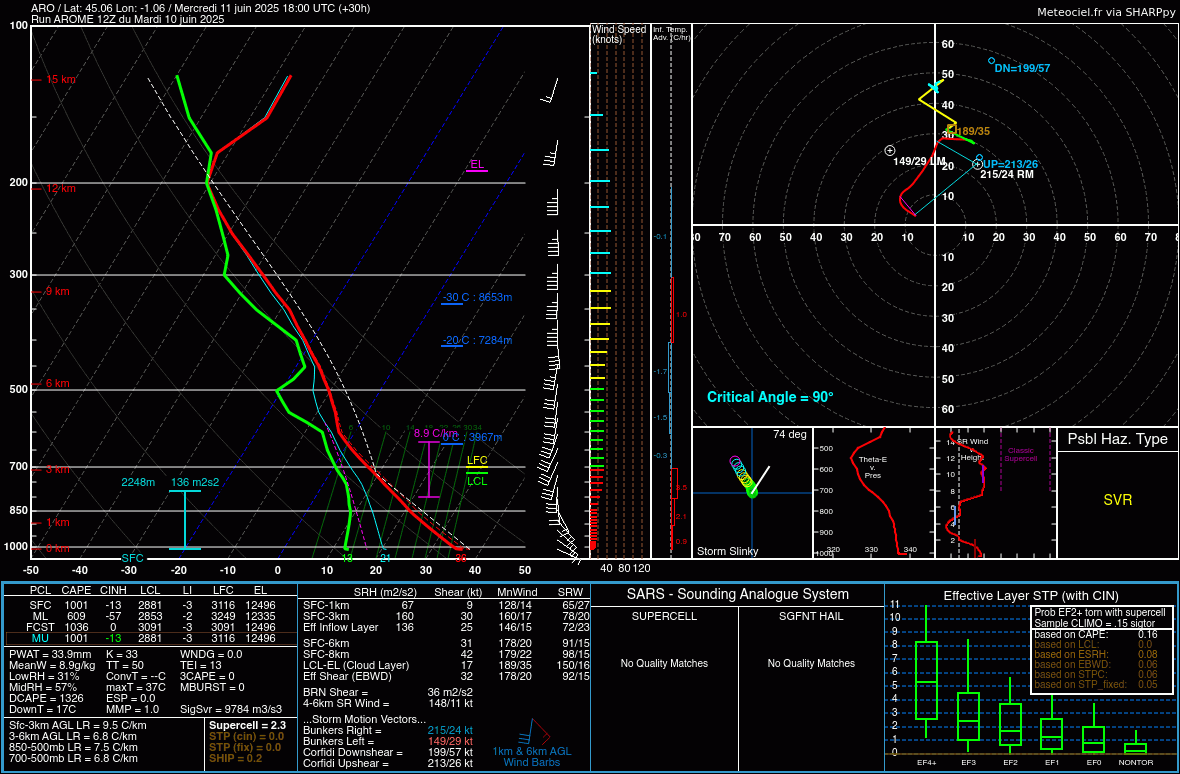Click the 'Sfc-3km AGL LR = 9.5 C/km' line
The image size is (1180, 774).
click(x=78, y=725)
